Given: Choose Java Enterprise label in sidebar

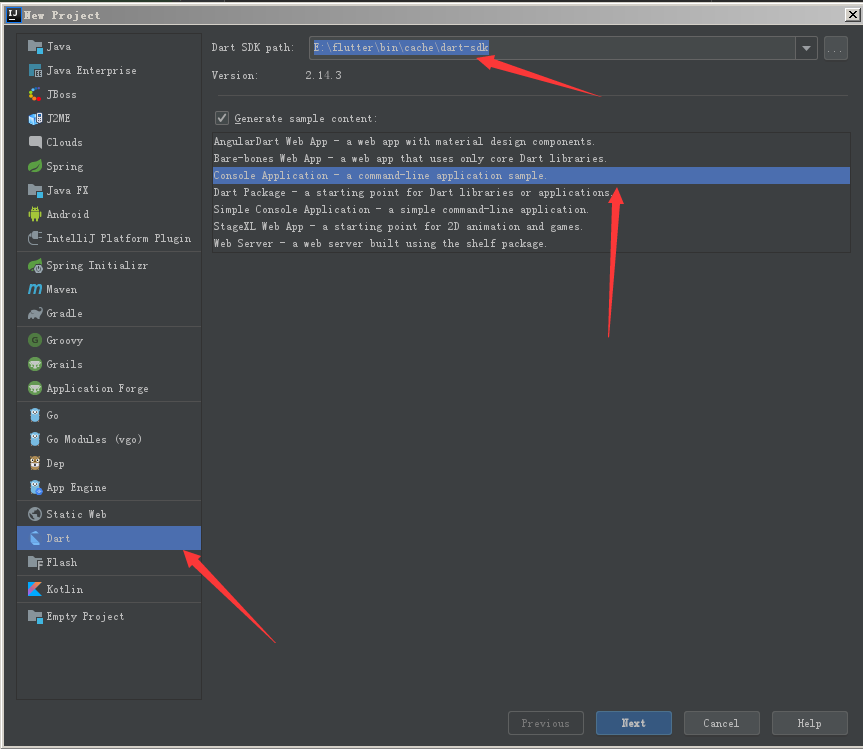Looking at the screenshot, I should pyautogui.click(x=91, y=70).
